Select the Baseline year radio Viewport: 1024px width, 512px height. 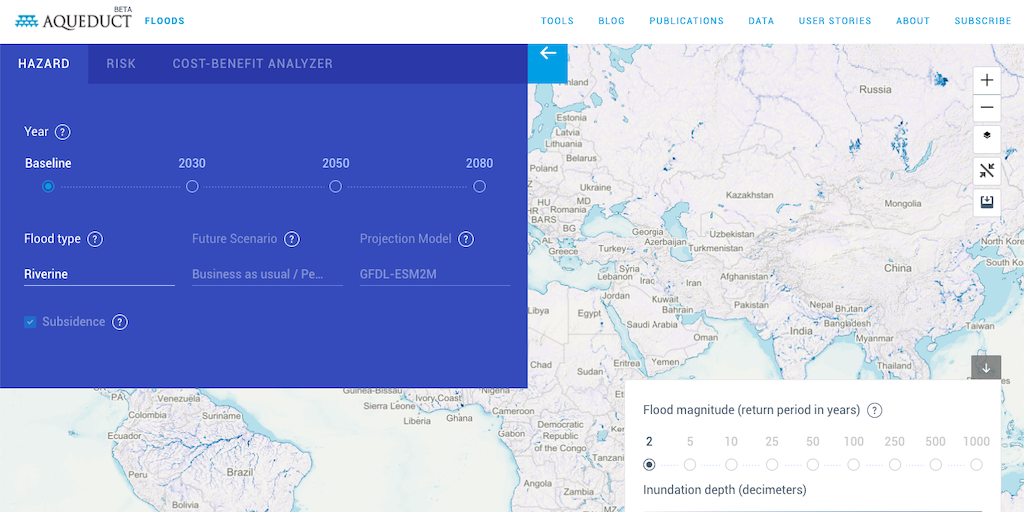[x=48, y=187]
